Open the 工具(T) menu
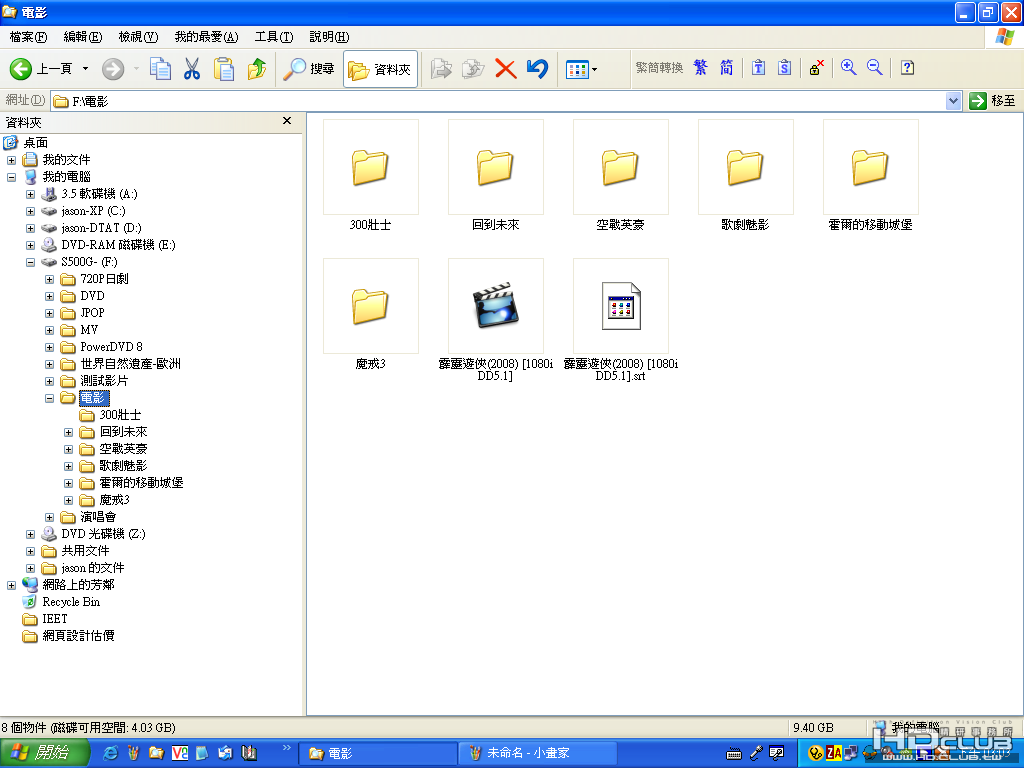This screenshot has height=768, width=1024. [x=274, y=37]
